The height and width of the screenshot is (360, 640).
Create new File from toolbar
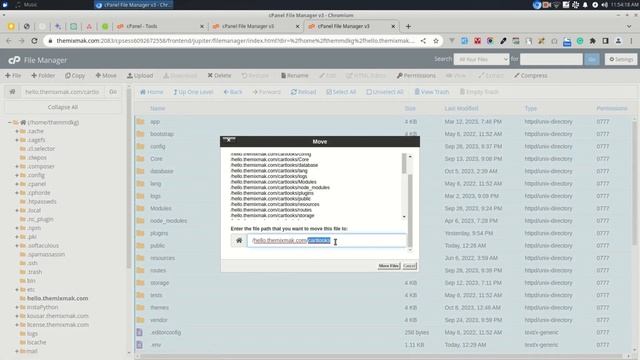point(13,76)
